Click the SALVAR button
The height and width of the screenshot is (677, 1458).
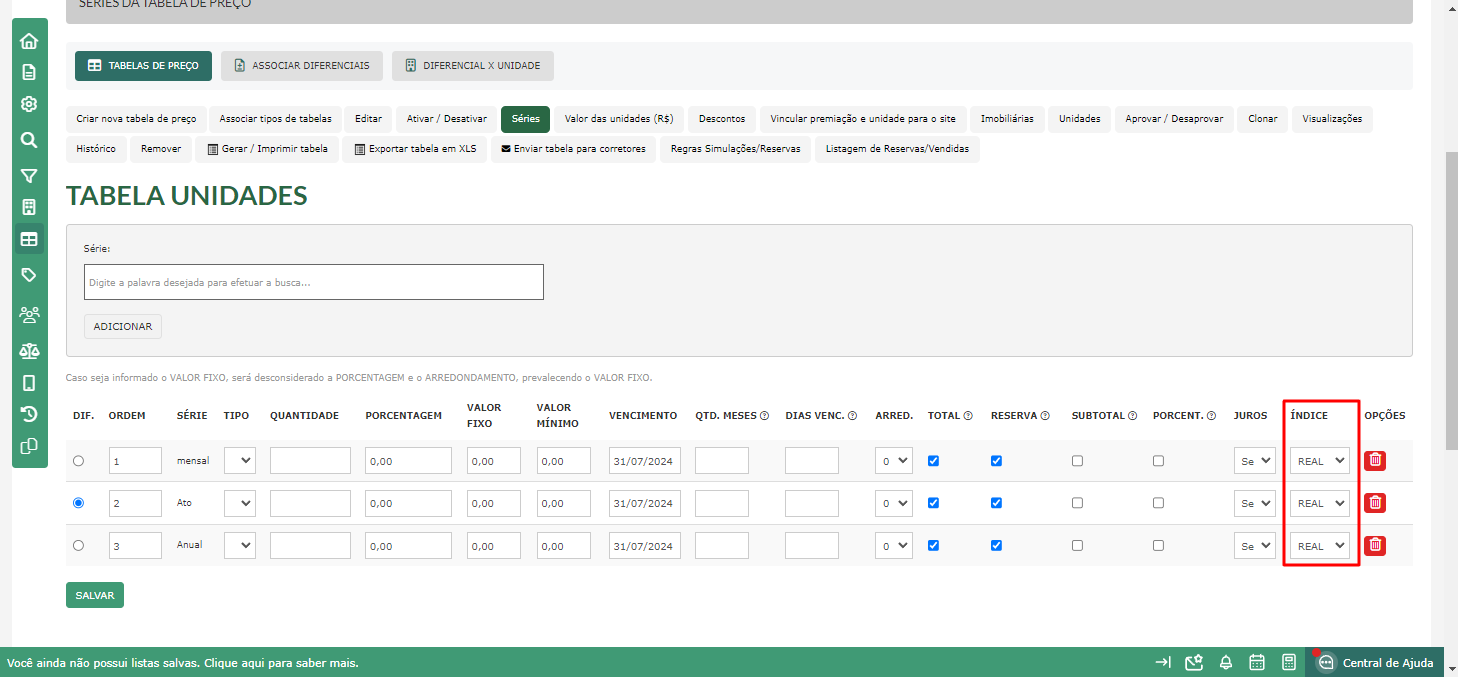tap(95, 595)
